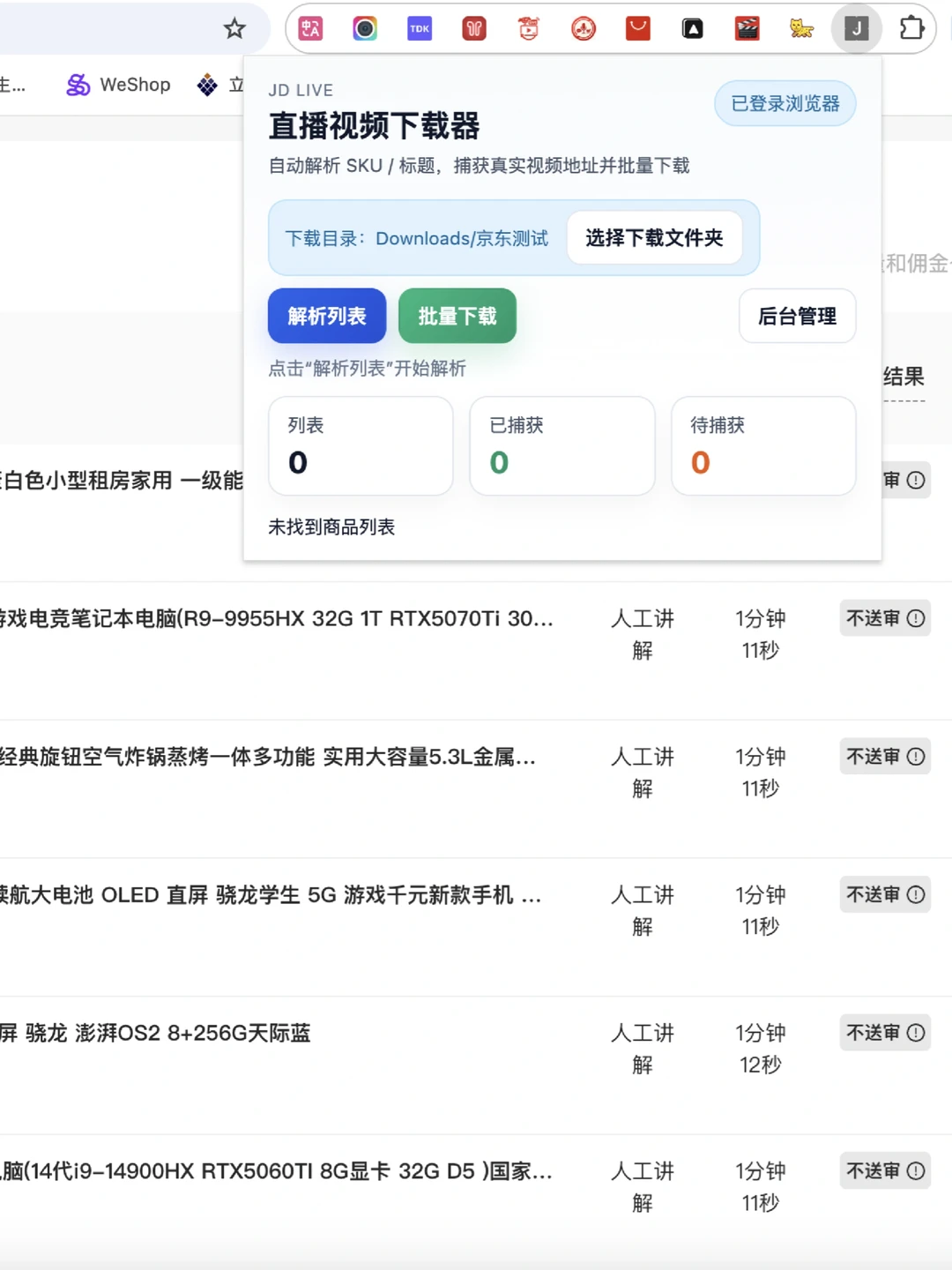952x1270 pixels.
Task: Open the 后台管理 panel
Action: click(797, 316)
